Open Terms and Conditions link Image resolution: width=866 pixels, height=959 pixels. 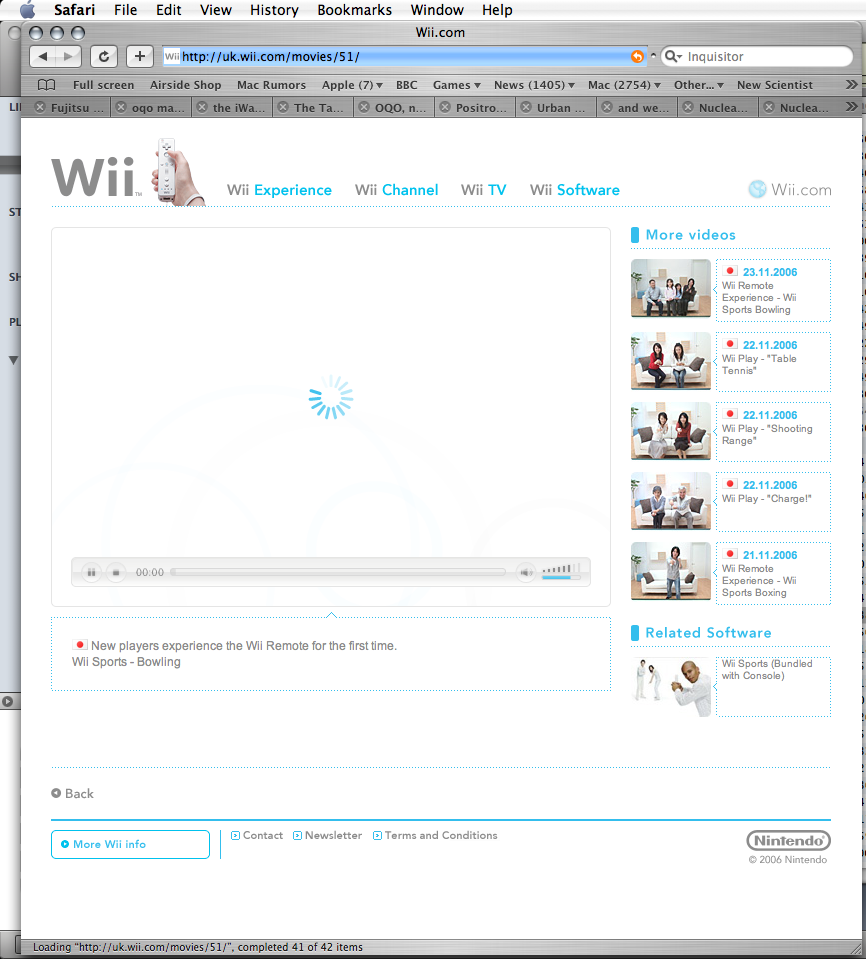[x=435, y=835]
